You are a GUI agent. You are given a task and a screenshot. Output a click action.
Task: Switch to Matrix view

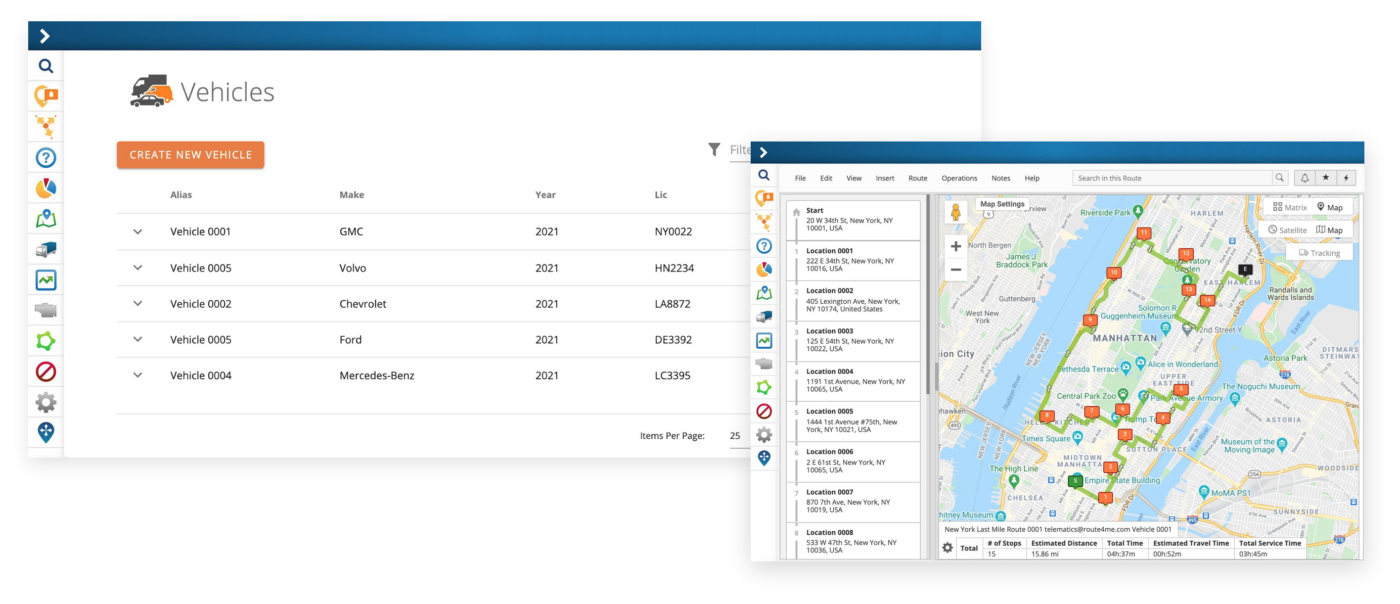1289,207
